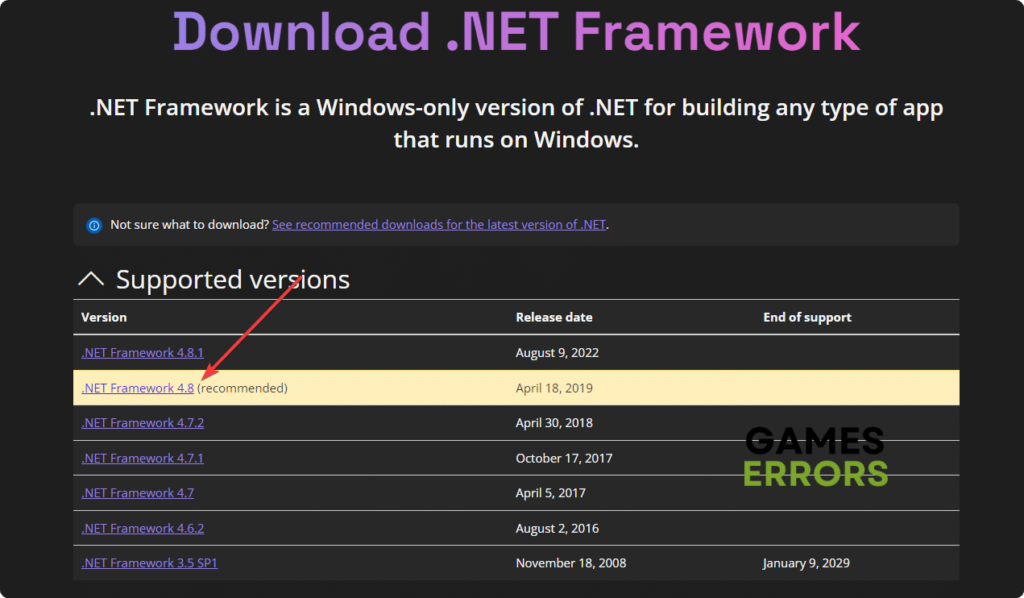
Task: Click the chevron above the versions table
Action: (90, 279)
